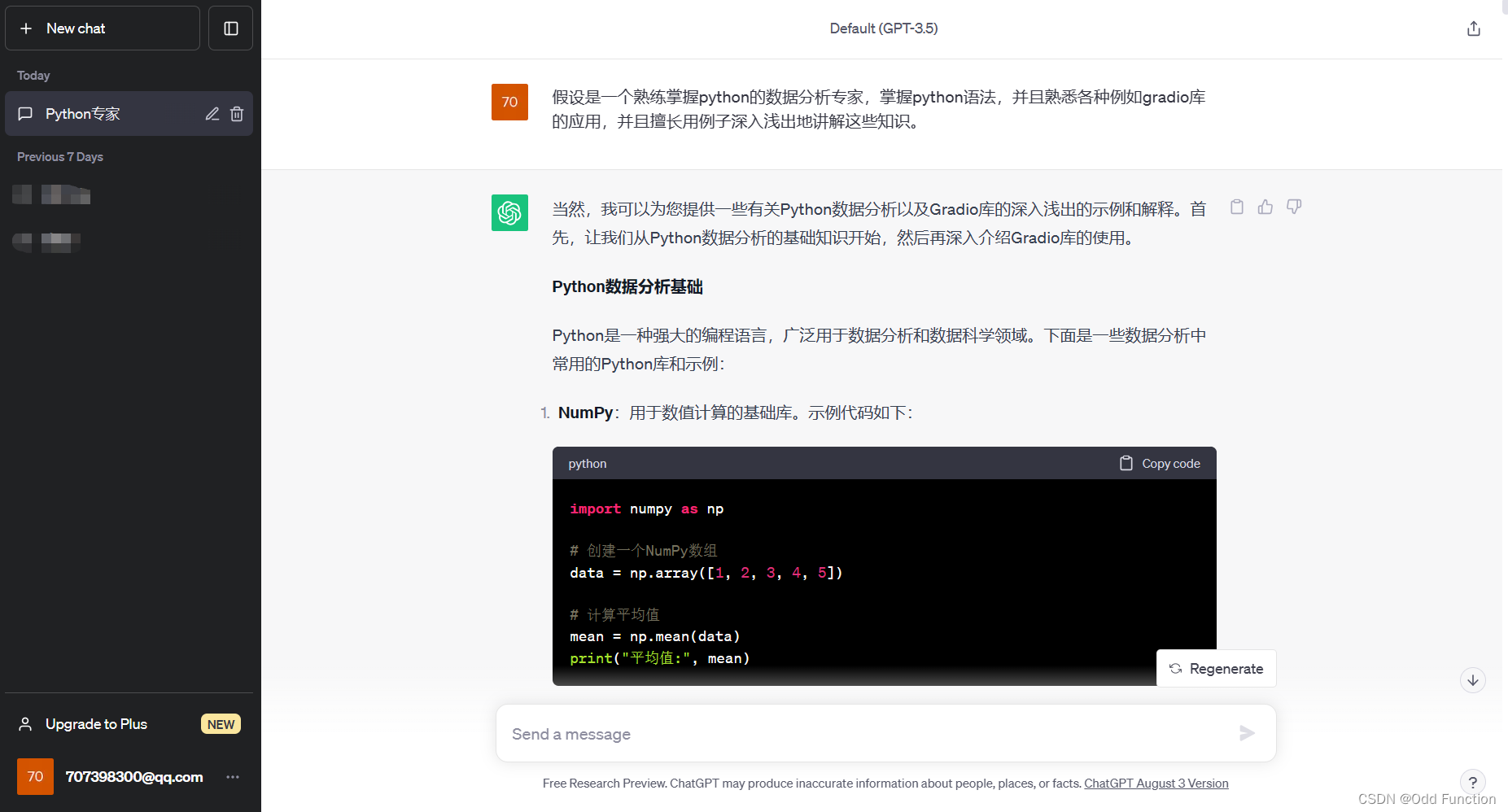Focus the Send a message input field
The width and height of the screenshot is (1508, 812).
tap(885, 733)
